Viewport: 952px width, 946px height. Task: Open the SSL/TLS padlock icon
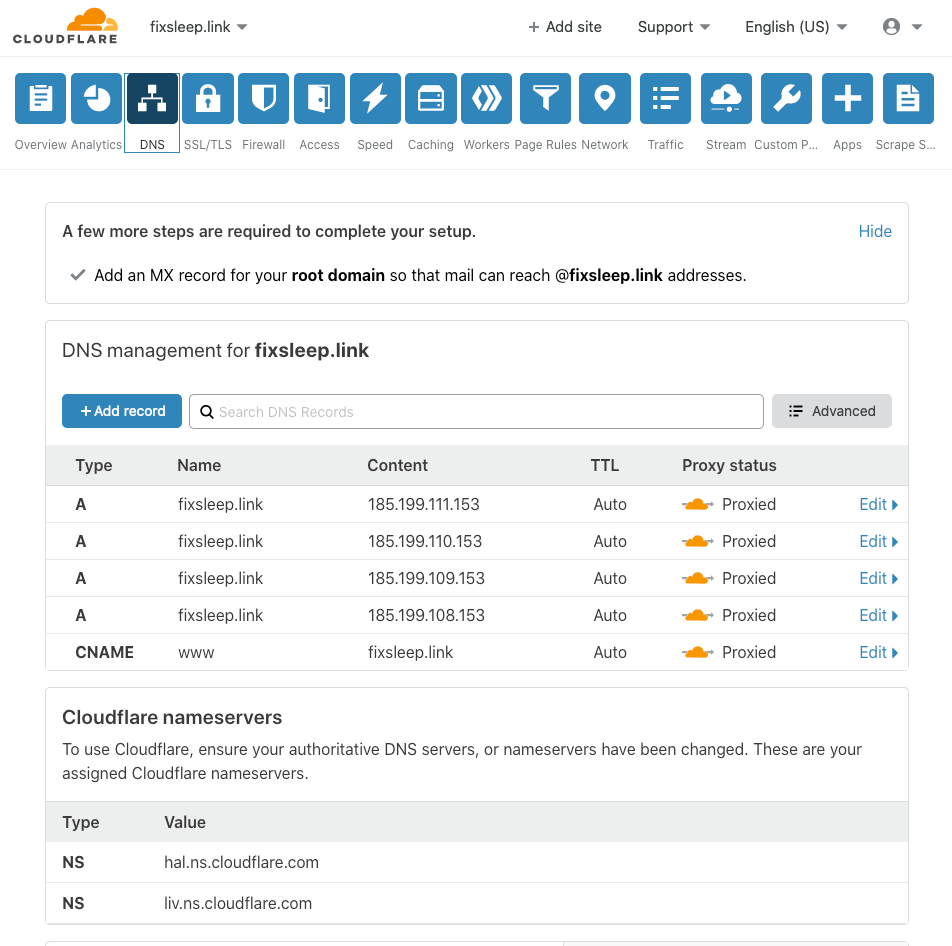[x=208, y=98]
